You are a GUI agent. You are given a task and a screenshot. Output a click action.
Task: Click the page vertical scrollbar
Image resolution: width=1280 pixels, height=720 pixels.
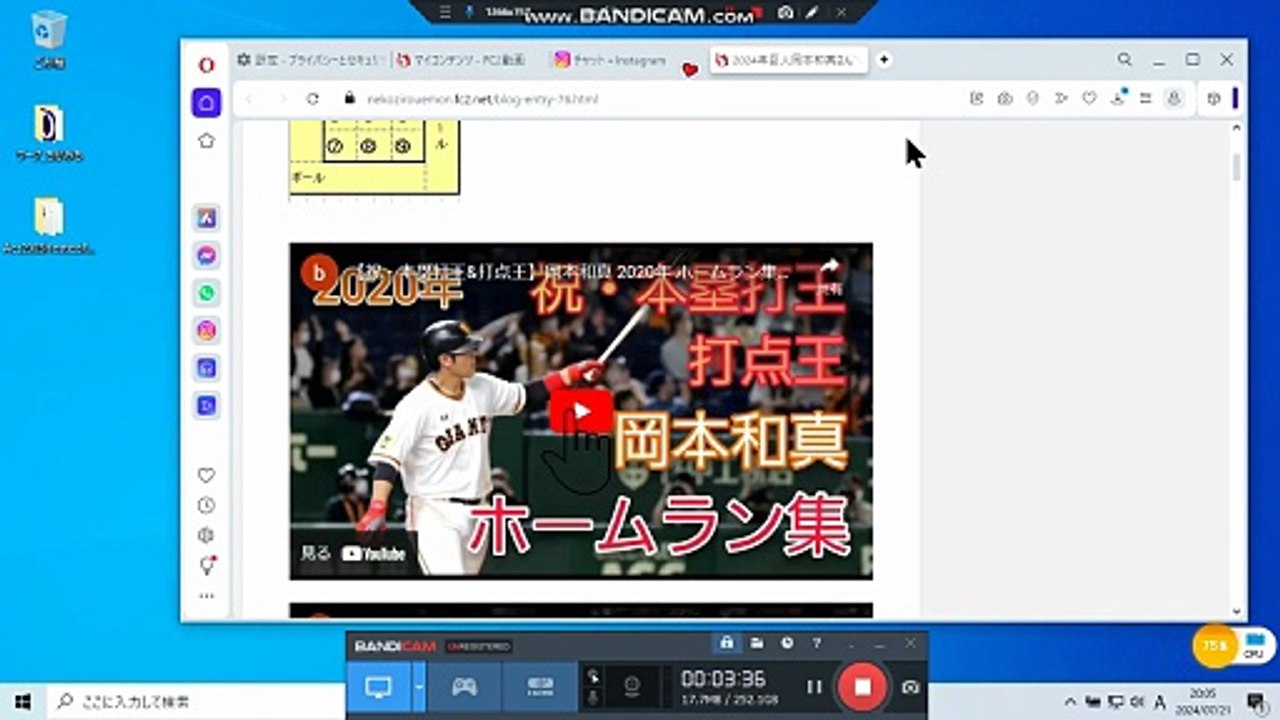click(x=1237, y=168)
